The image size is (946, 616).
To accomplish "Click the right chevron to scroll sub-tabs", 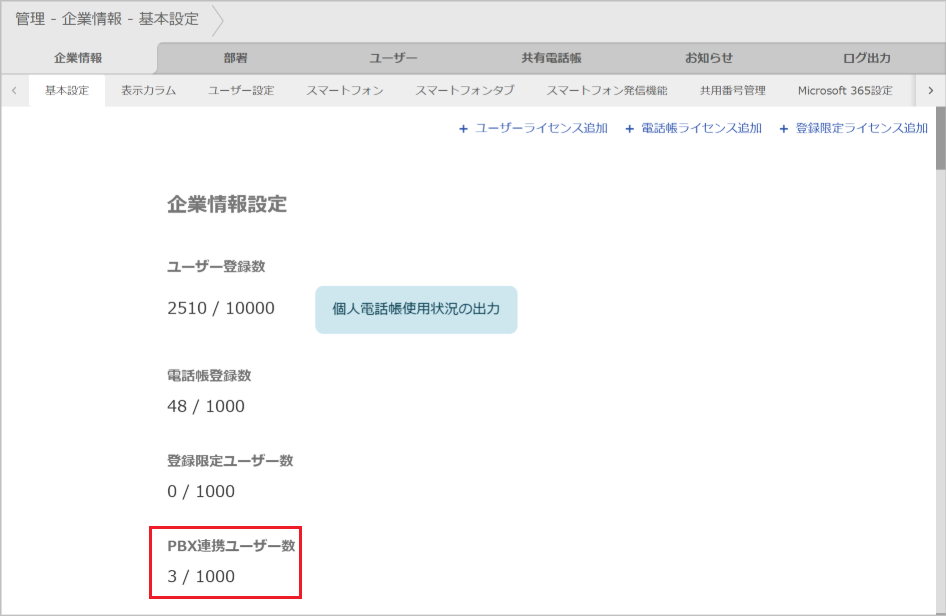I will [x=932, y=90].
